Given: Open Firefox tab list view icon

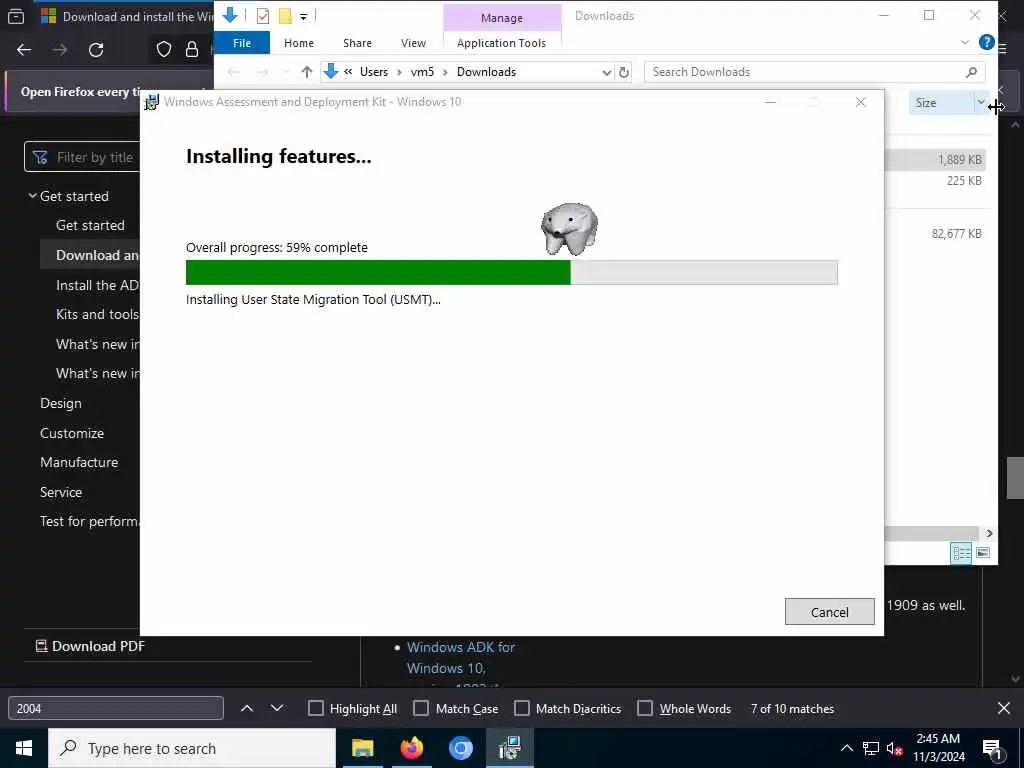Looking at the screenshot, I should (x=16, y=16).
